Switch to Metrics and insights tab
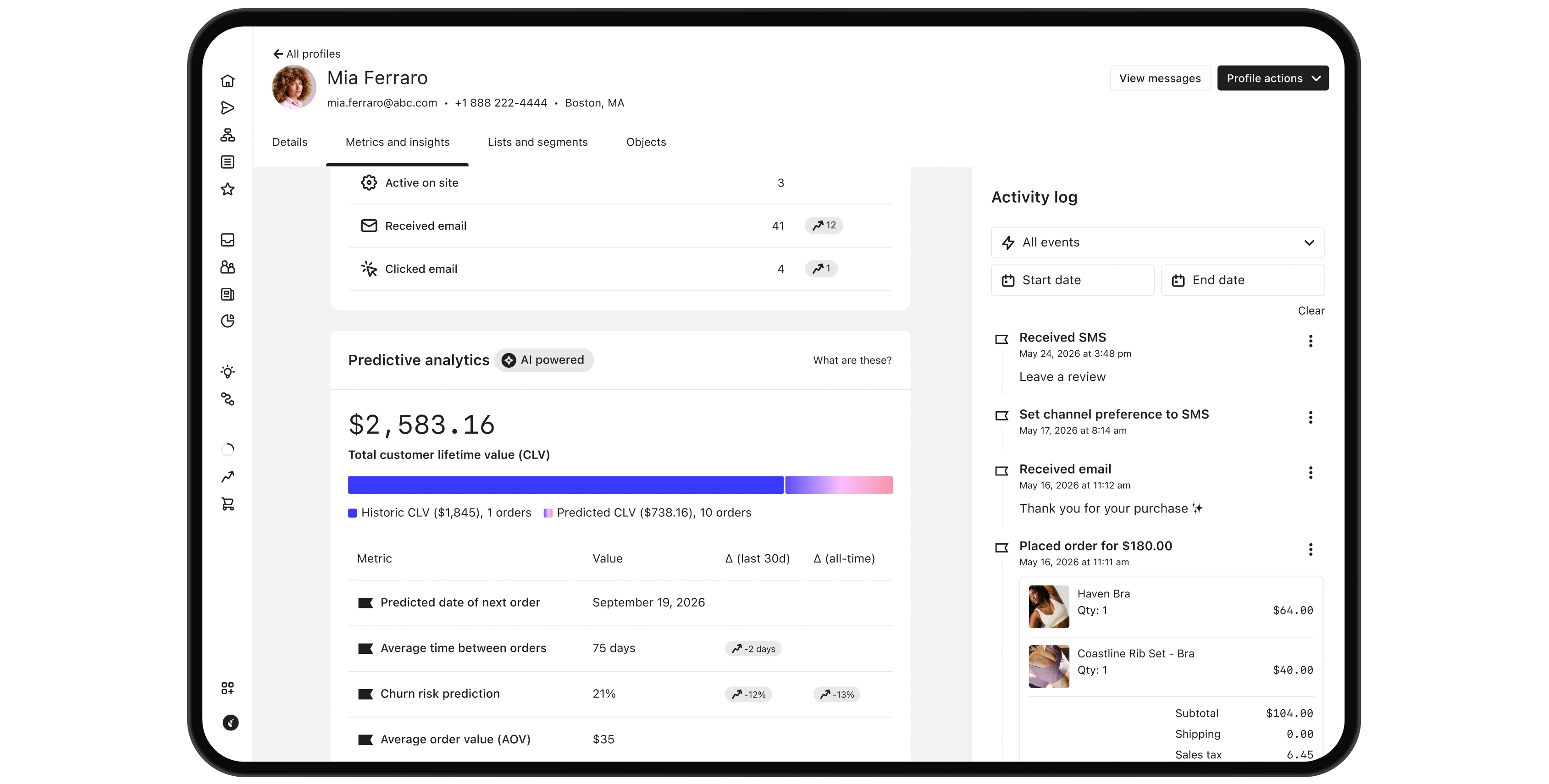This screenshot has width=1549, height=784. [397, 142]
